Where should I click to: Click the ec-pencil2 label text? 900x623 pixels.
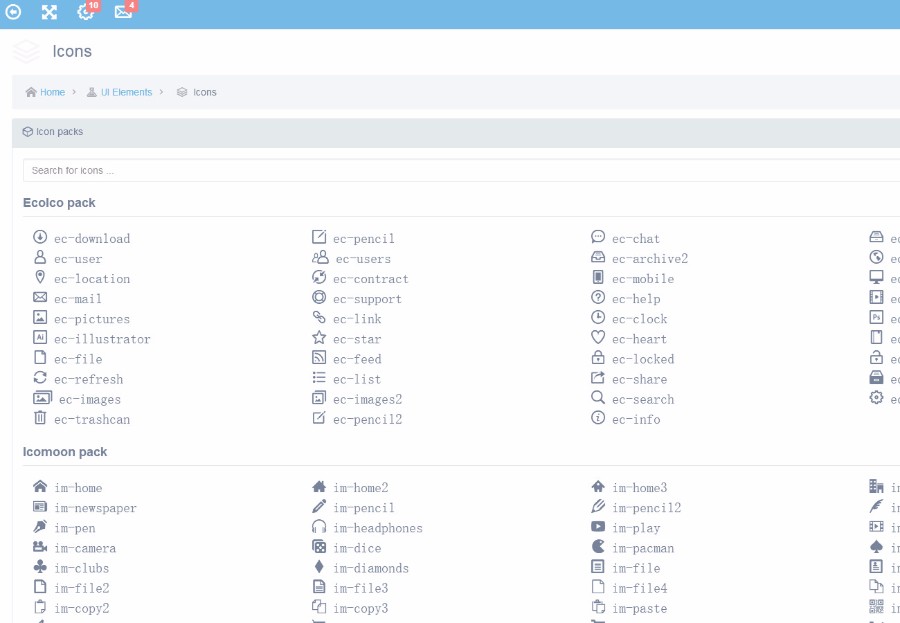367,420
